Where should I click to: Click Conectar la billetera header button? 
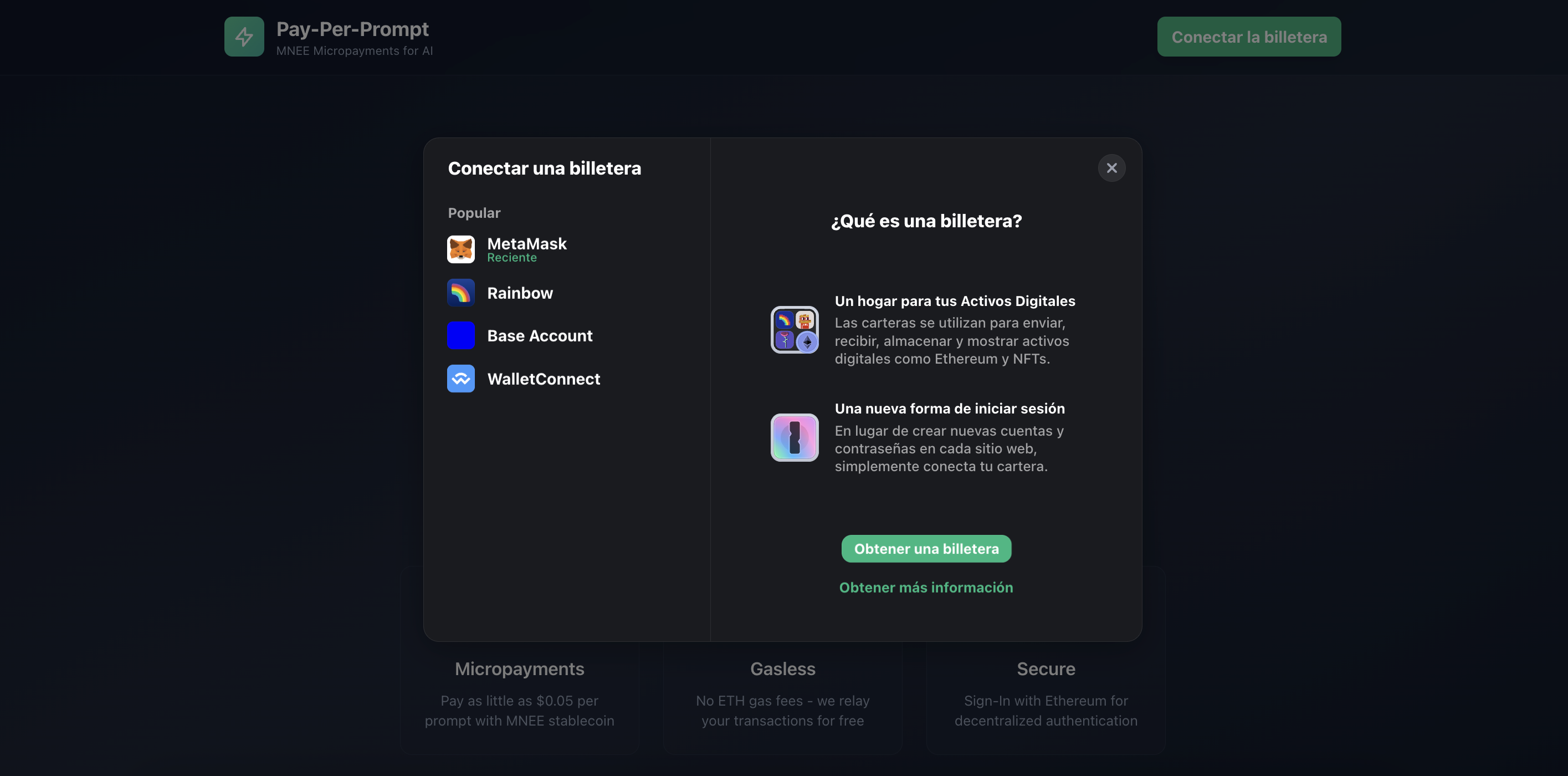pos(1248,37)
